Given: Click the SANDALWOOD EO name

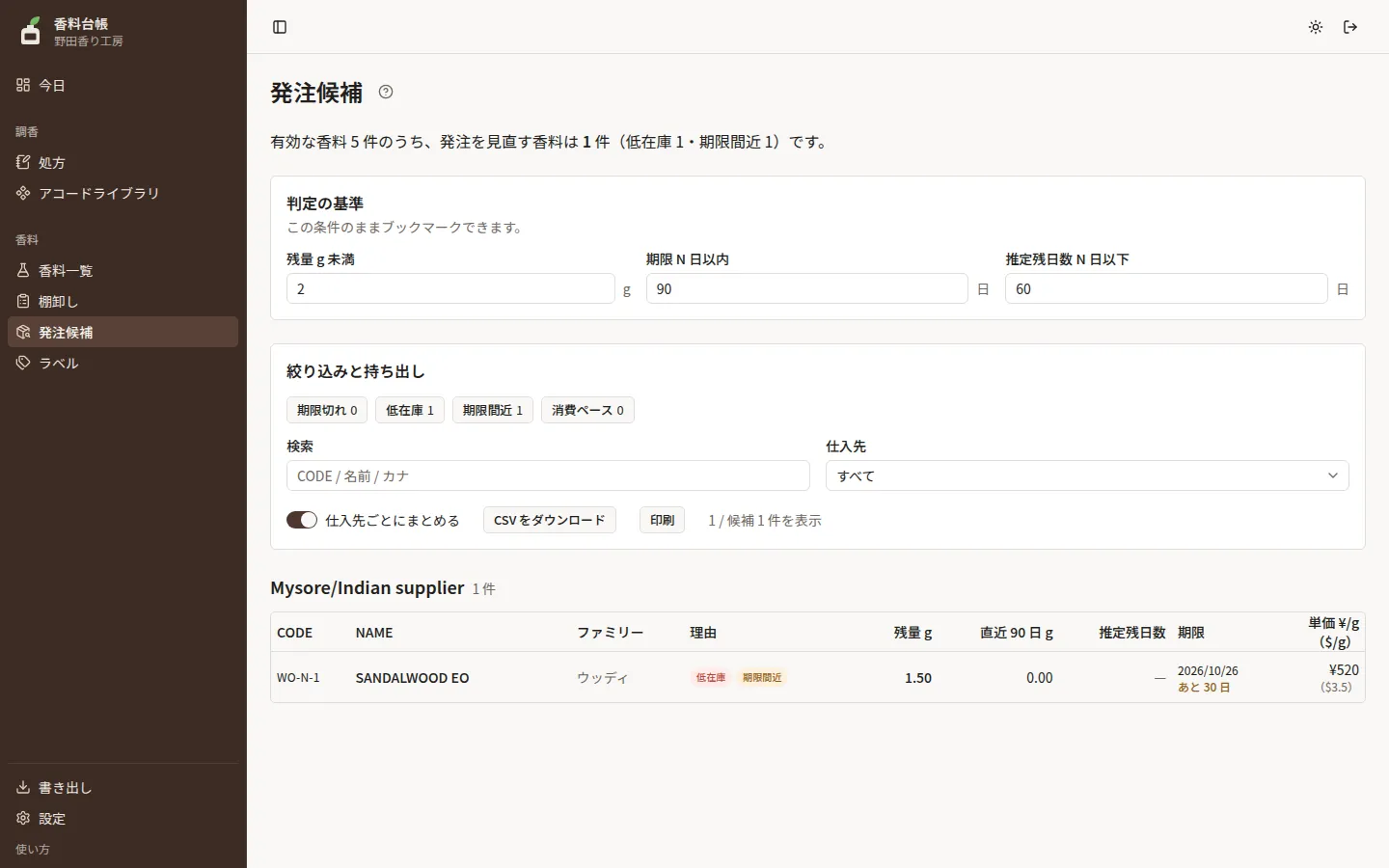Looking at the screenshot, I should (412, 678).
